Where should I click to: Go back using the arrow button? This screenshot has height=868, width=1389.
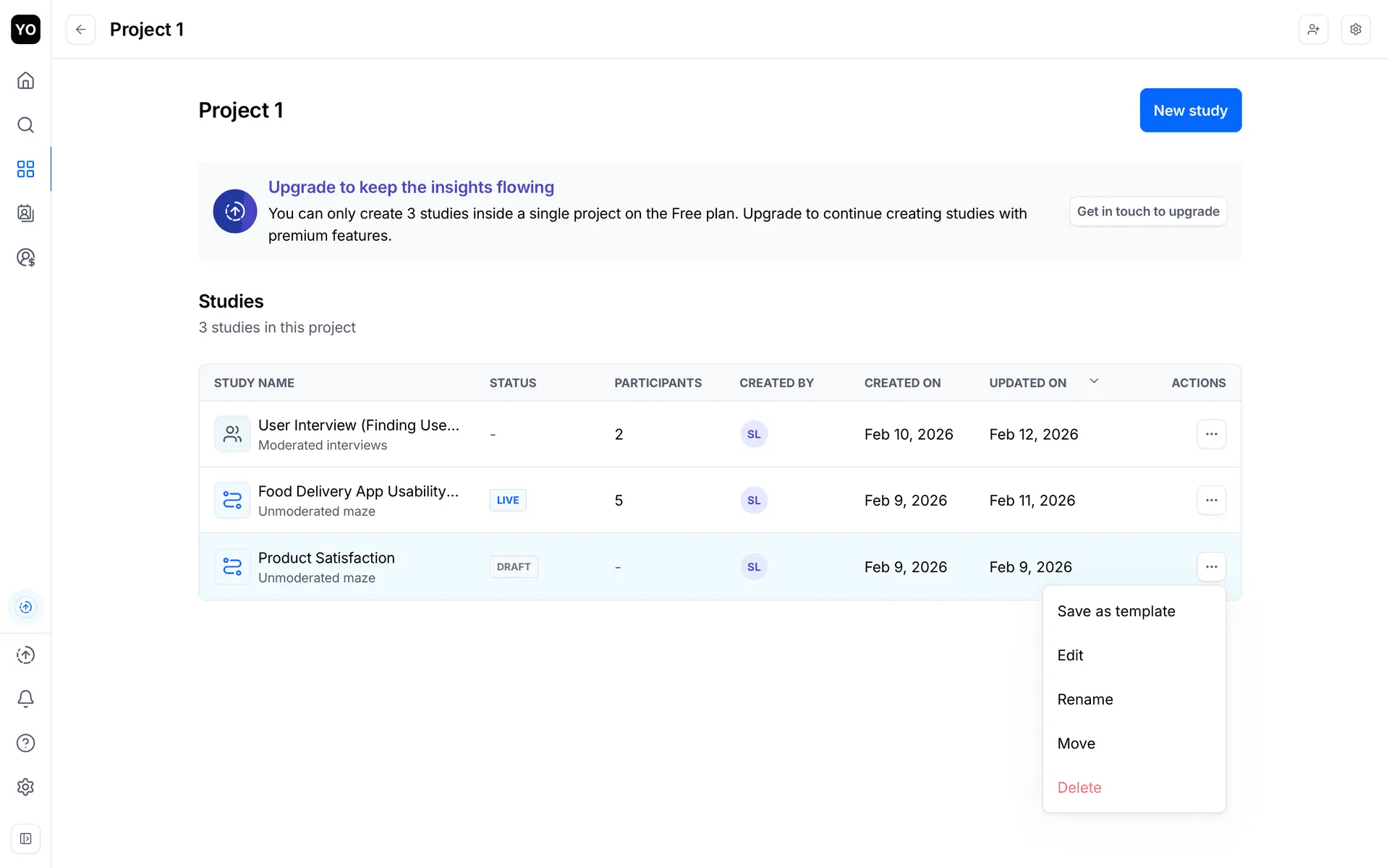click(81, 30)
